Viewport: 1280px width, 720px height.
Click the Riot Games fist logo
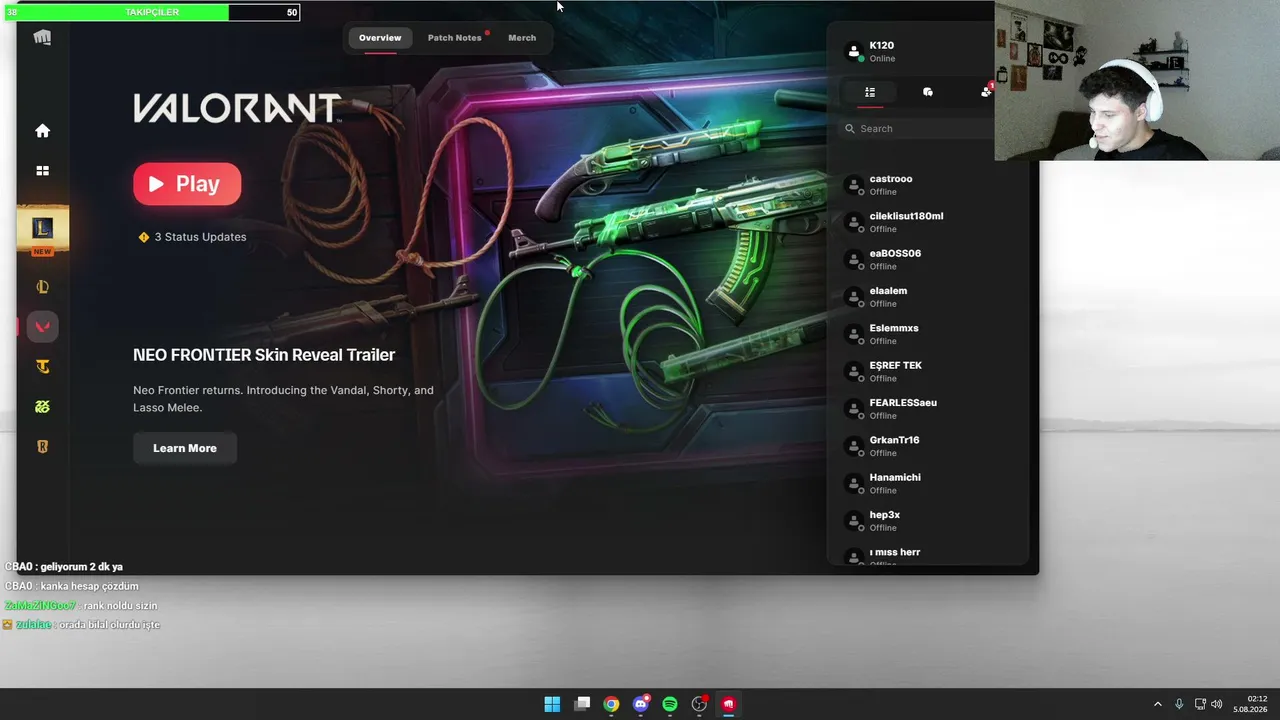pos(42,38)
